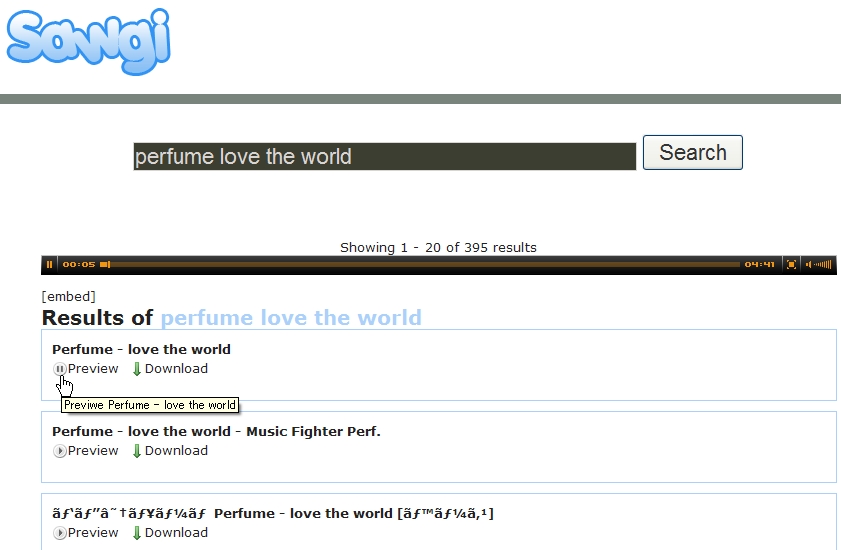
Task: Click the search query input field
Action: pos(385,156)
